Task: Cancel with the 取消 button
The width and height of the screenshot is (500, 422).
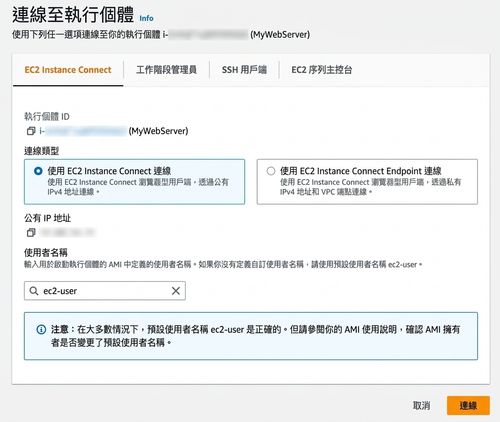Action: (x=421, y=406)
